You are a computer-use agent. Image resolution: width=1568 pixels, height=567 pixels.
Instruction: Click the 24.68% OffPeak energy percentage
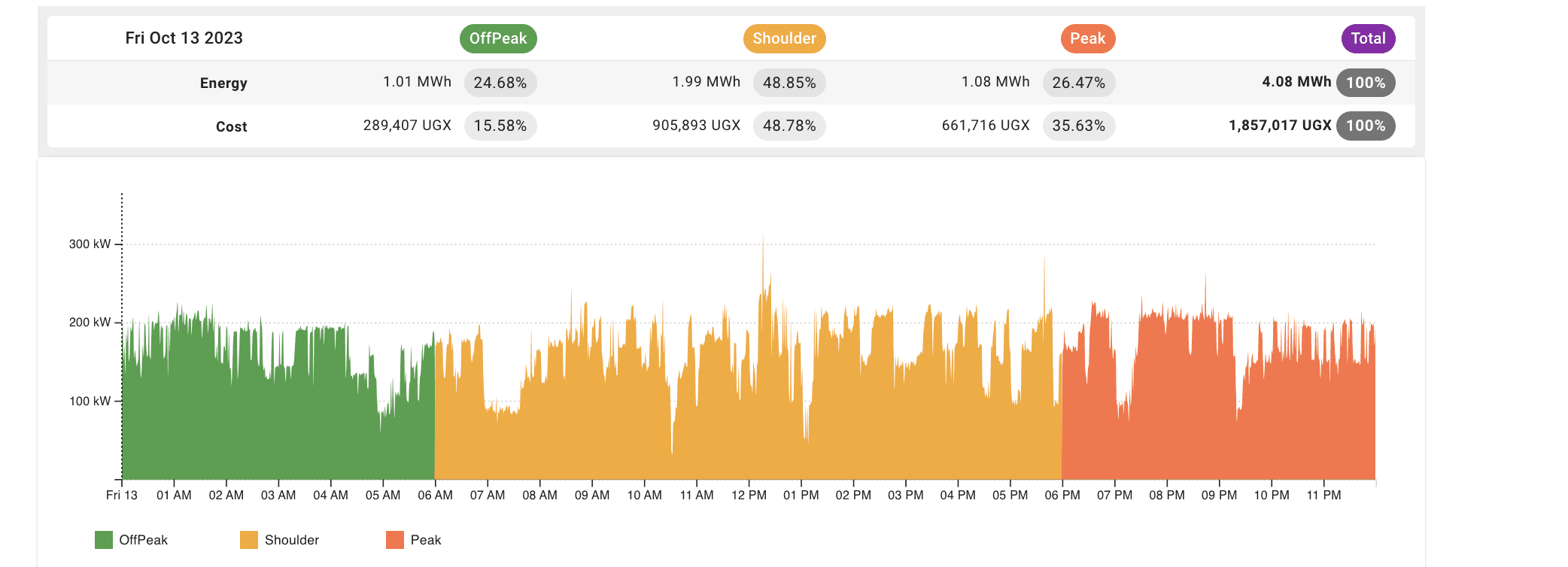[500, 83]
